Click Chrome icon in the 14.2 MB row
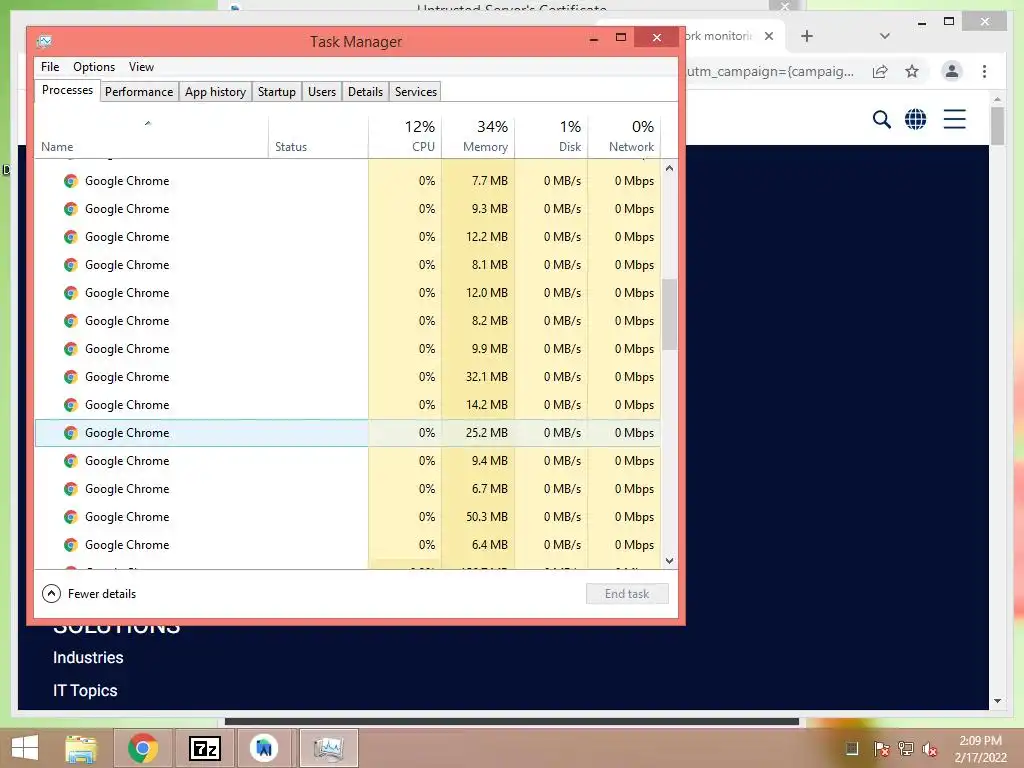Image resolution: width=1024 pixels, height=768 pixels. click(71, 405)
